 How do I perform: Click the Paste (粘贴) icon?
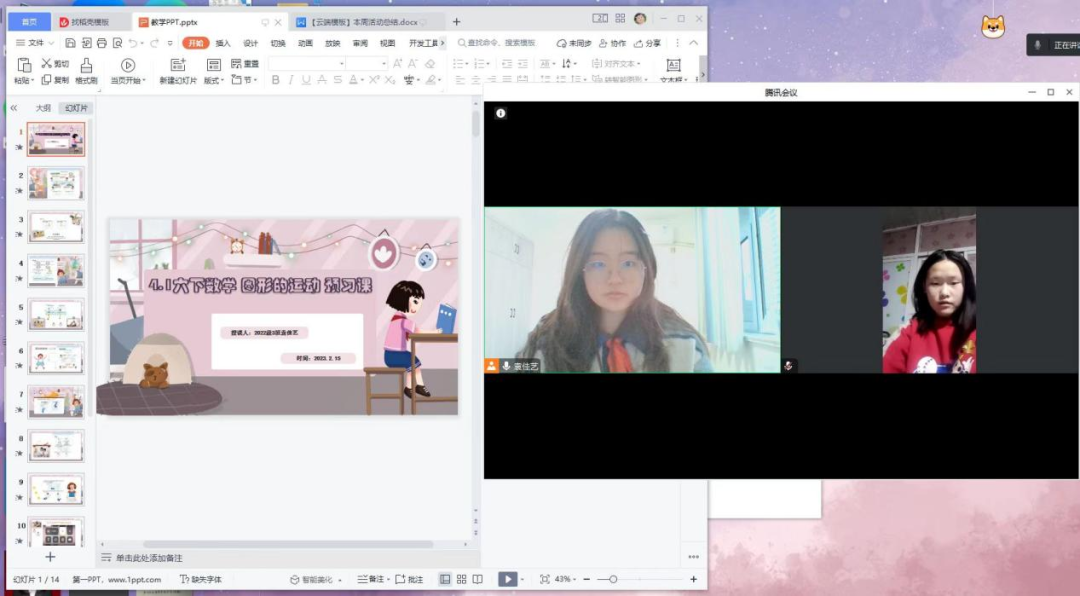[x=24, y=64]
